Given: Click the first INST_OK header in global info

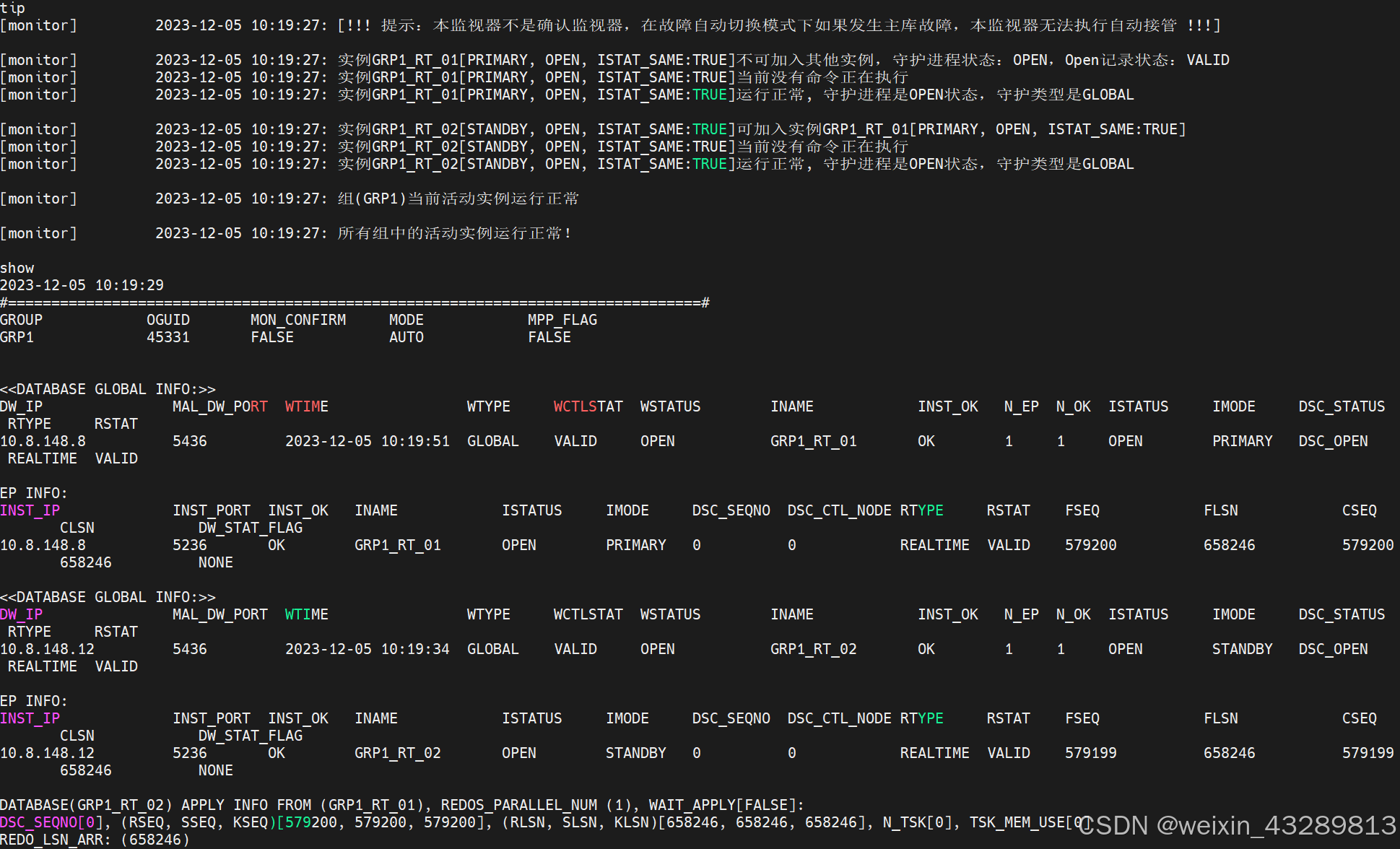Looking at the screenshot, I should (948, 406).
